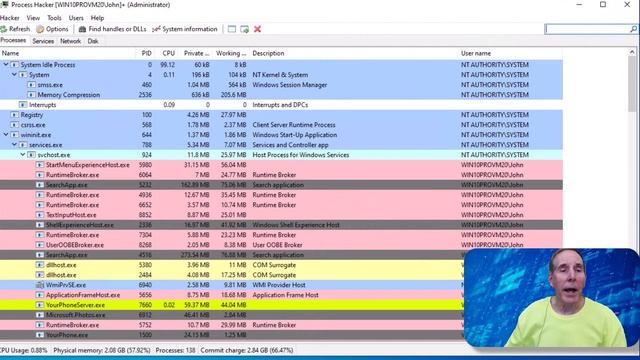Select the Processes tab
Image resolution: width=640 pixels, height=360 pixels.
coord(13,40)
